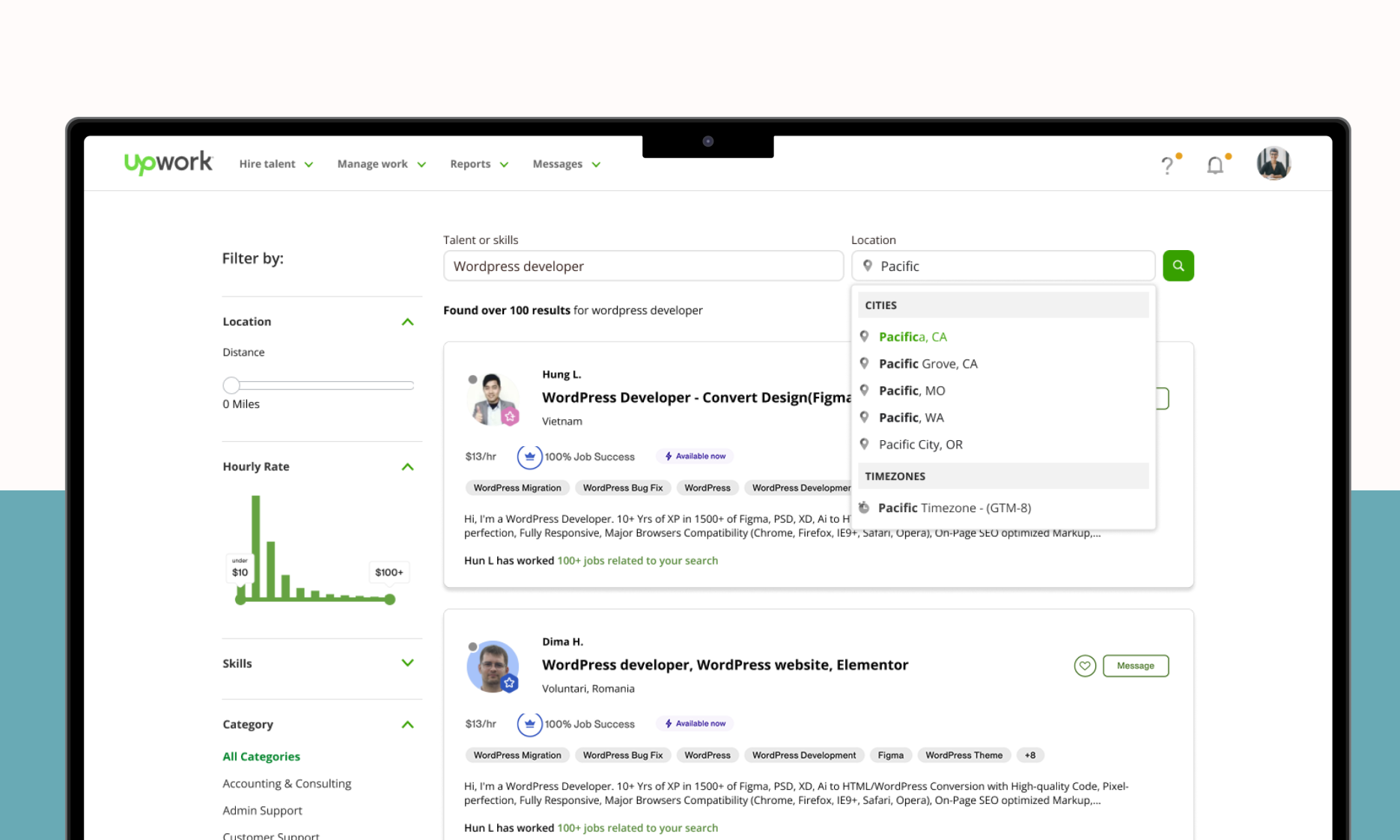The image size is (1400, 840).
Task: Collapse the Location filter section
Action: click(x=407, y=322)
